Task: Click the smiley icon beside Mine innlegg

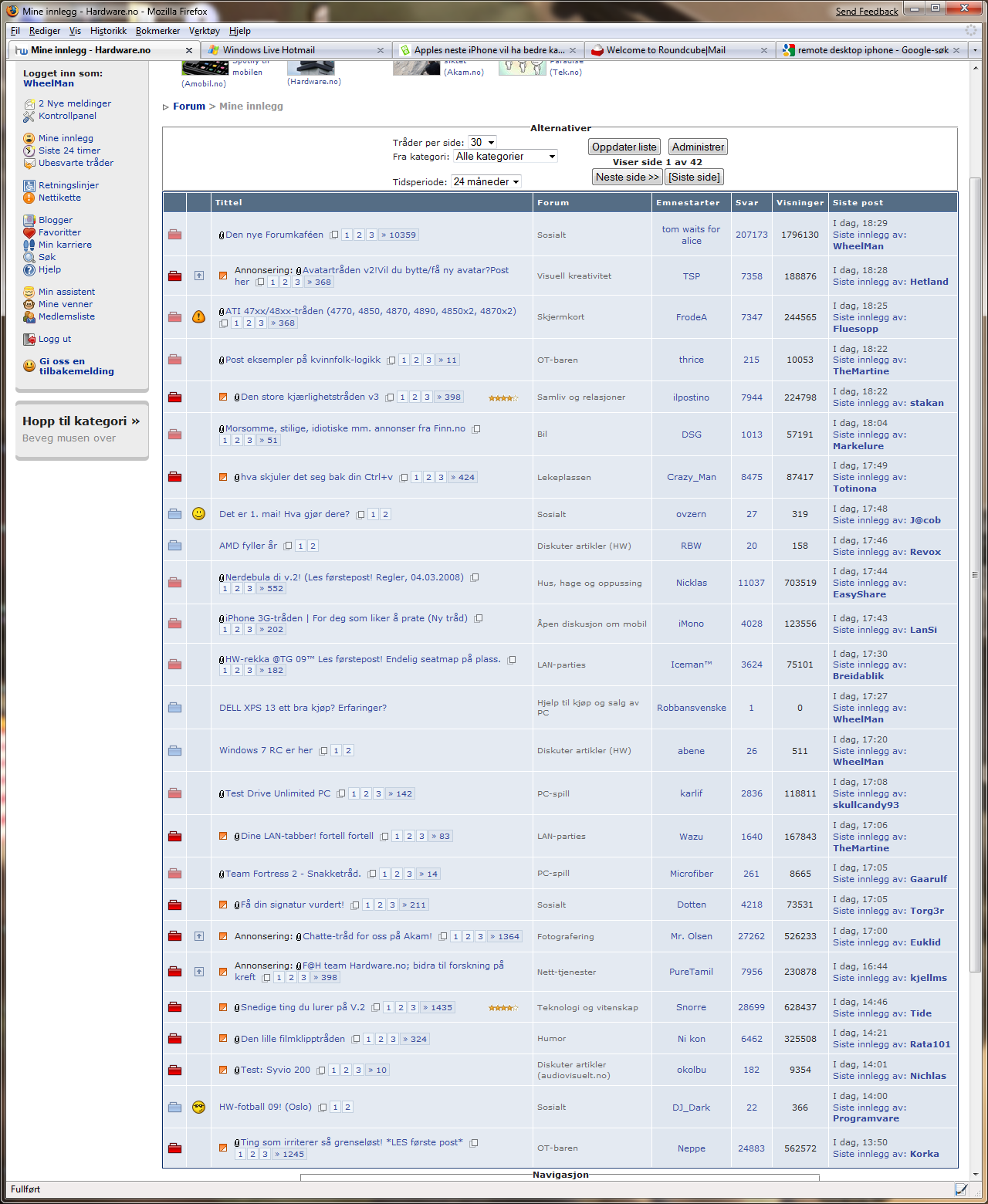Action: click(x=29, y=139)
